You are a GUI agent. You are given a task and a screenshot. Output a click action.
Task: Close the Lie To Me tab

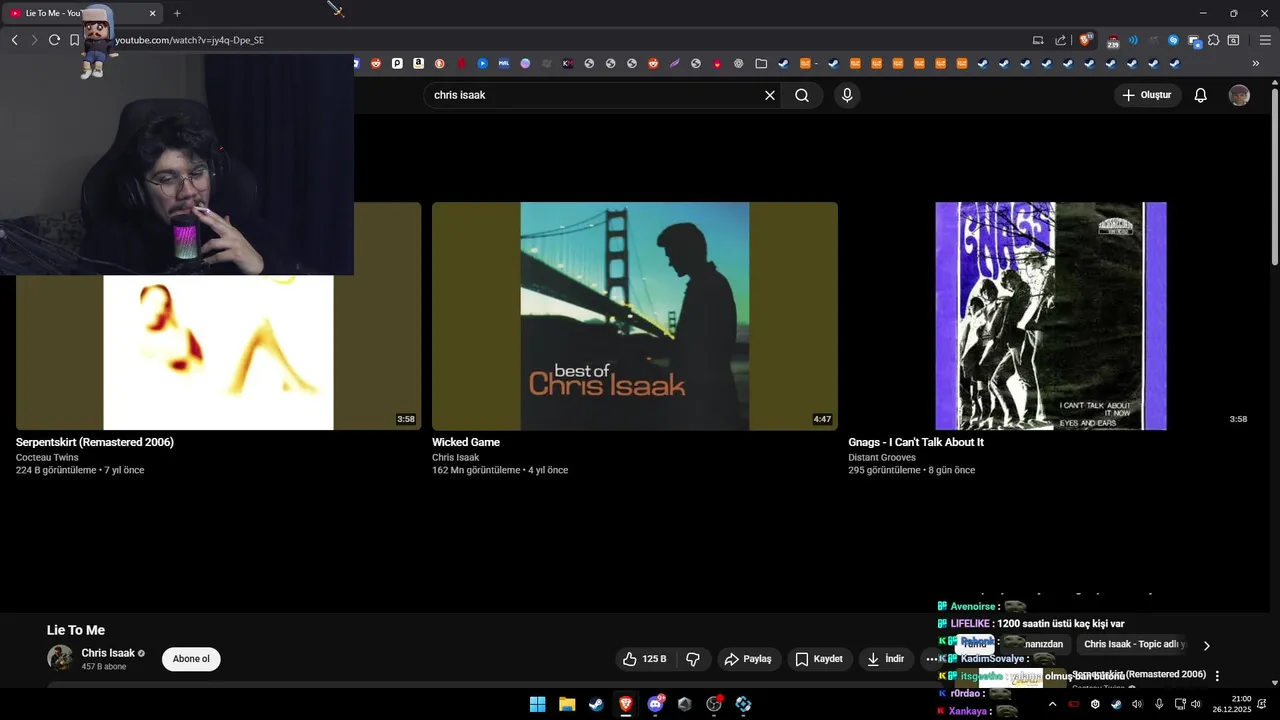click(153, 13)
